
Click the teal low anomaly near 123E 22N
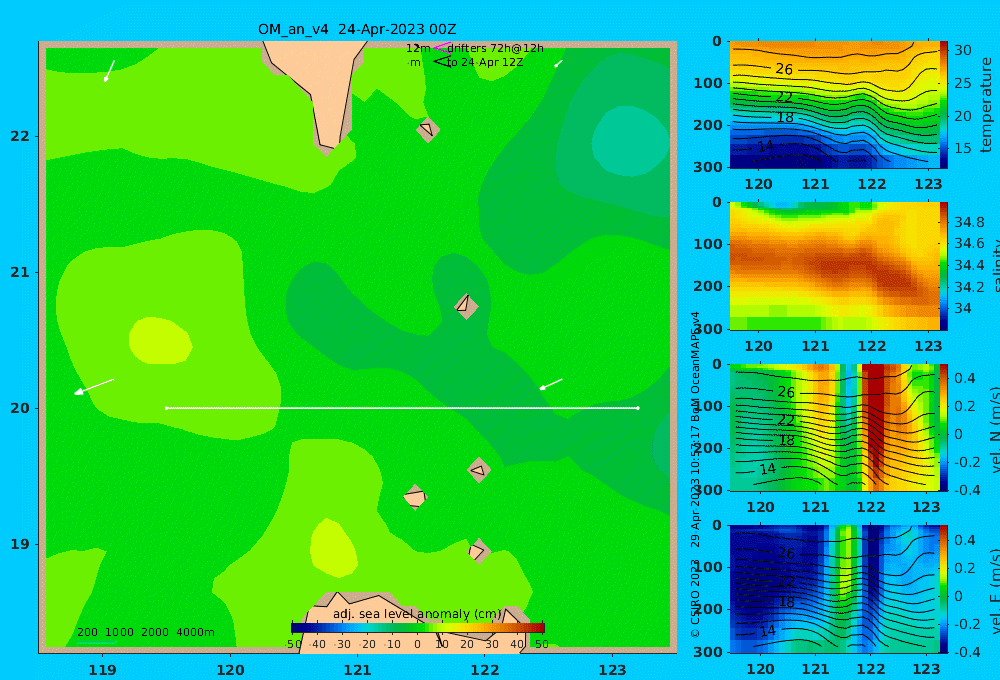click(x=631, y=141)
